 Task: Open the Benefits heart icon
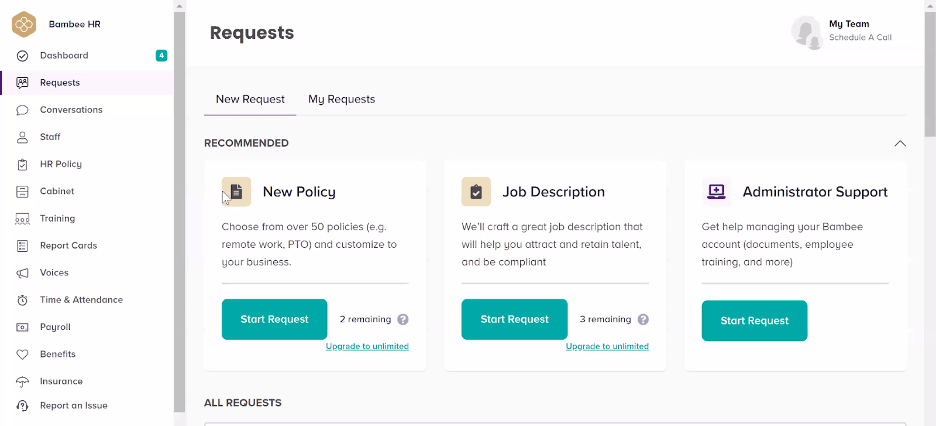(22, 354)
